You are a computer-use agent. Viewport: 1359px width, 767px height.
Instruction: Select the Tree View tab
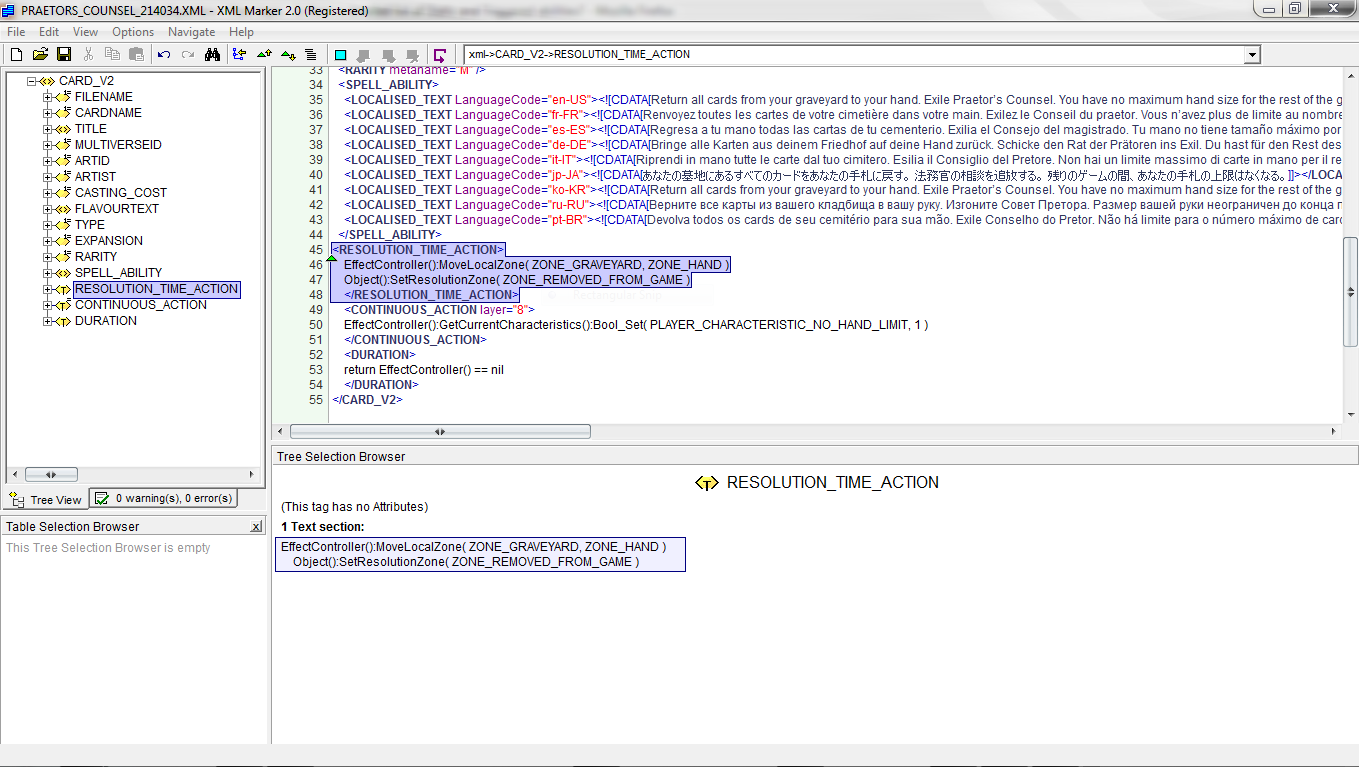[x=46, y=499]
